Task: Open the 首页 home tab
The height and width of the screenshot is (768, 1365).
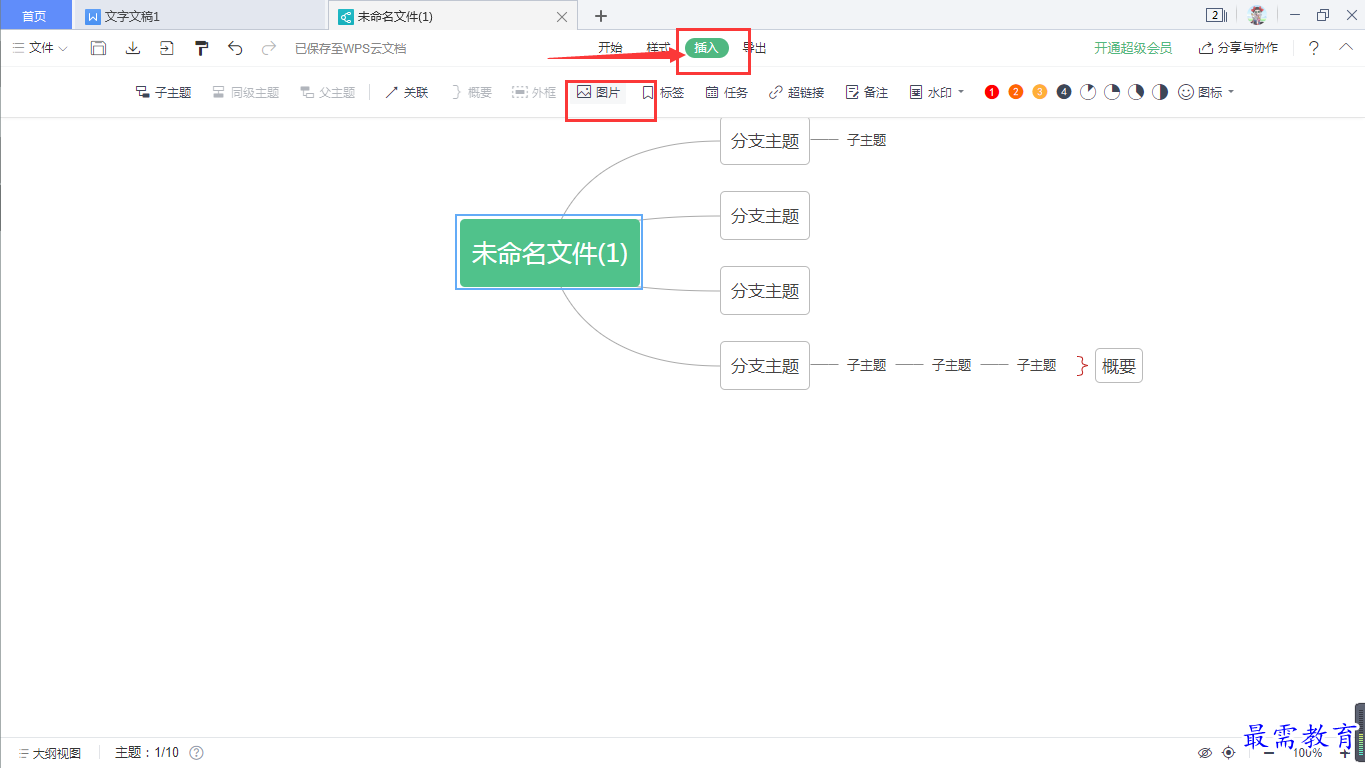Action: click(x=35, y=16)
